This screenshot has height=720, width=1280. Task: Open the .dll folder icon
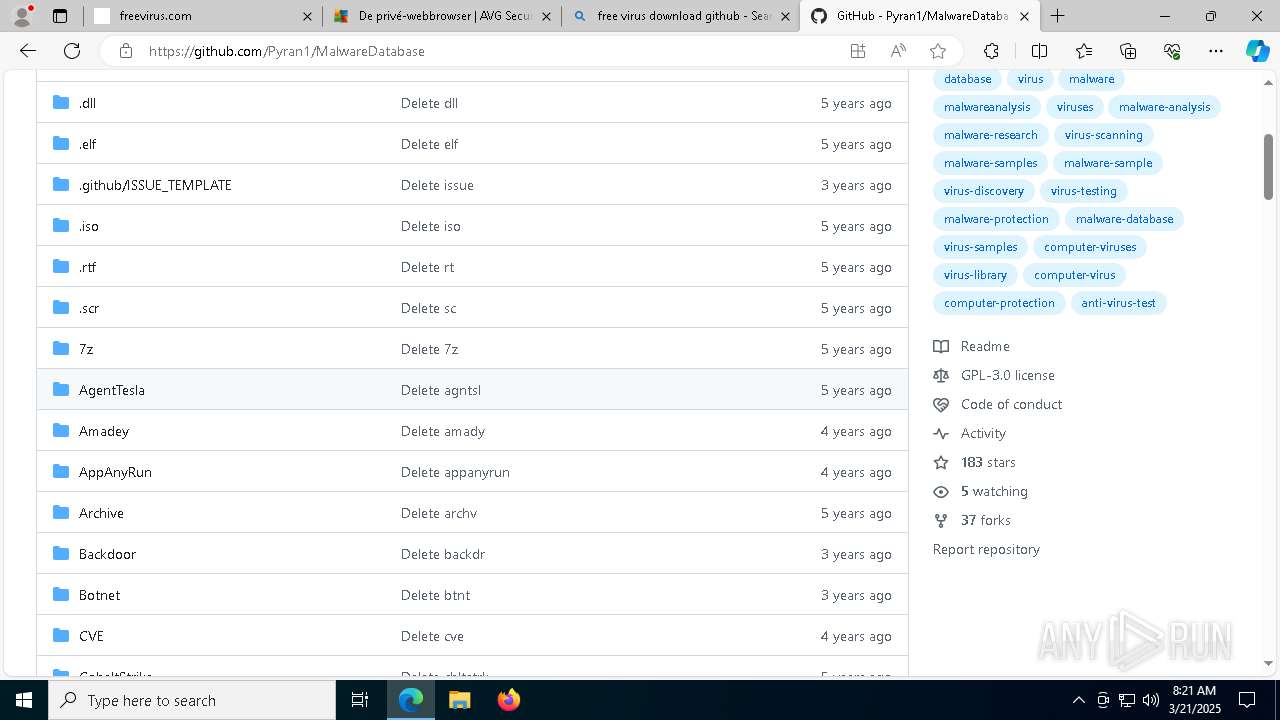point(61,102)
